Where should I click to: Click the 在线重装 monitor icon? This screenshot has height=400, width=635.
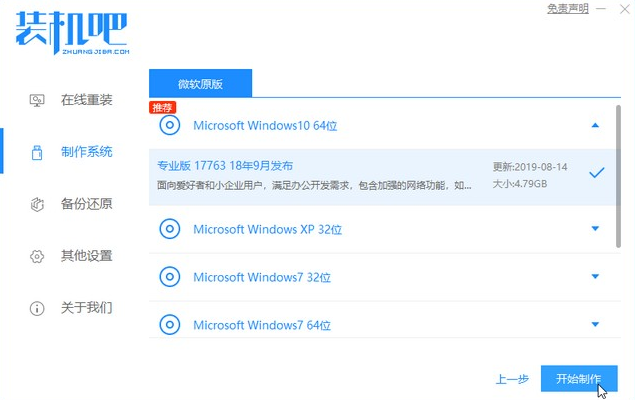pos(38,100)
